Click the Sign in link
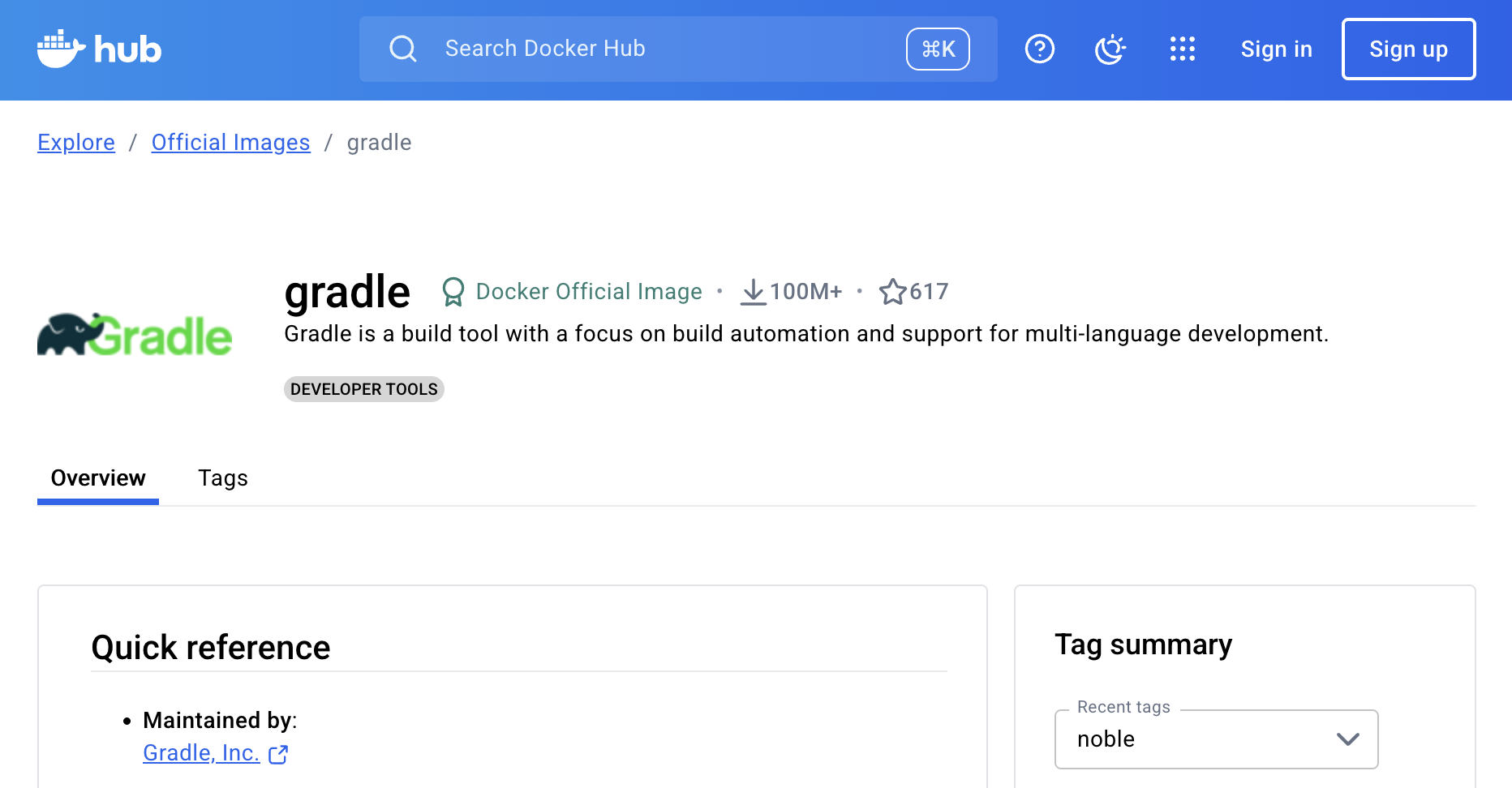The width and height of the screenshot is (1512, 788). tap(1276, 49)
